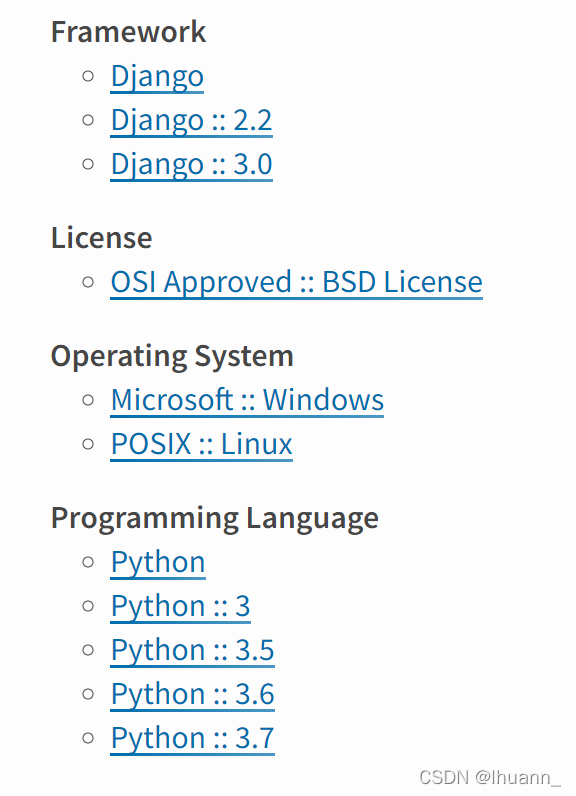Open the Python :: 3 link
The width and height of the screenshot is (576, 796).
pos(180,606)
